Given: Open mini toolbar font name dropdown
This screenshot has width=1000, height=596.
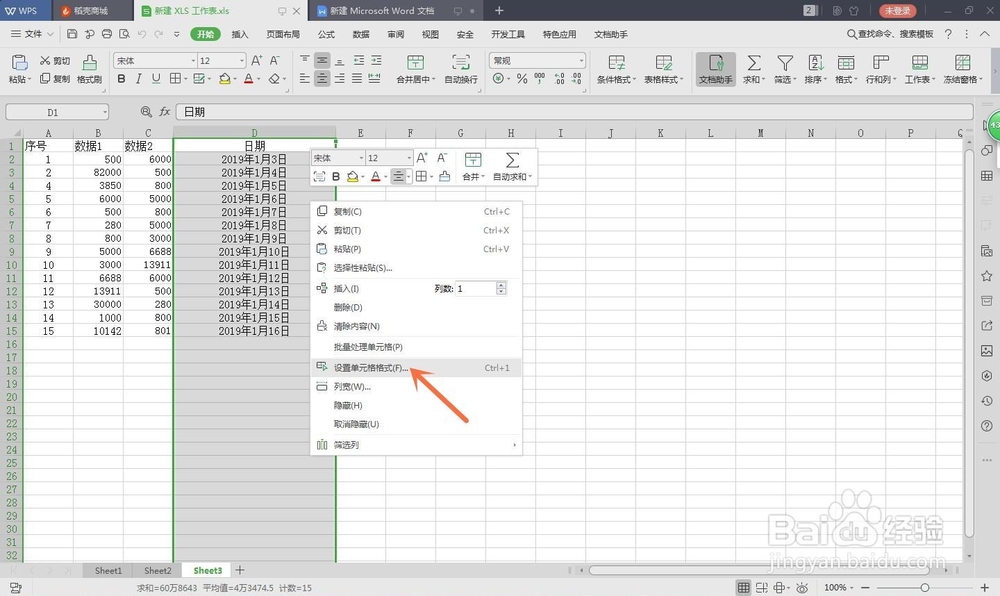Looking at the screenshot, I should 361,158.
